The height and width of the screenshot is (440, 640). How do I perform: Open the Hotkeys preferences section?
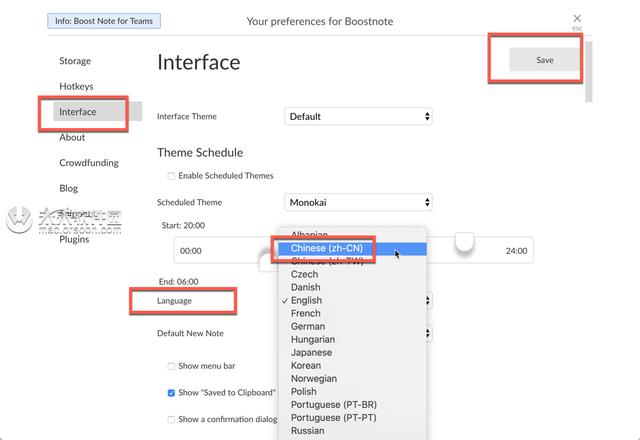pos(76,86)
